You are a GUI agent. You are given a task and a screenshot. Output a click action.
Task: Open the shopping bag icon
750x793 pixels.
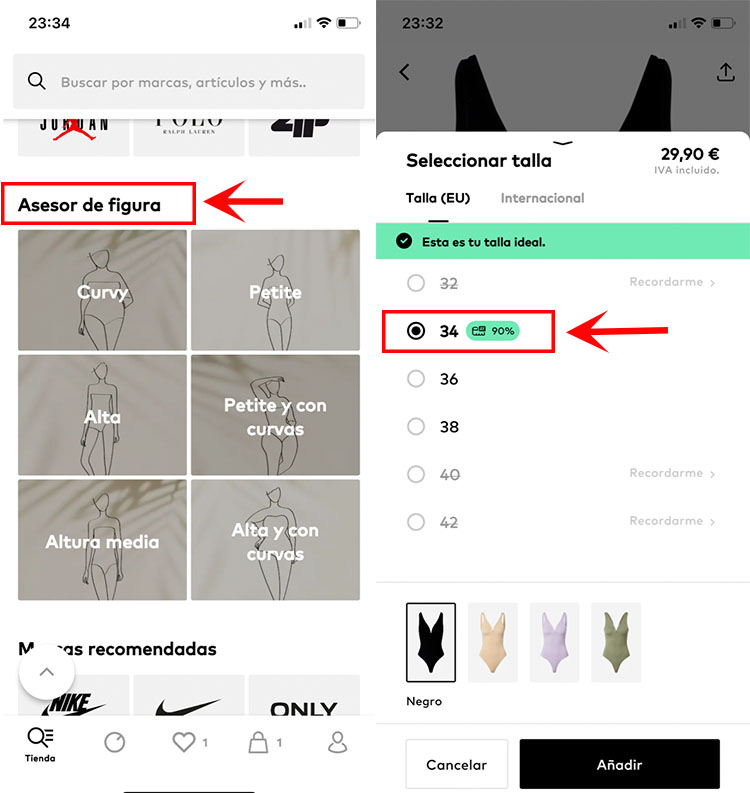pyautogui.click(x=258, y=742)
